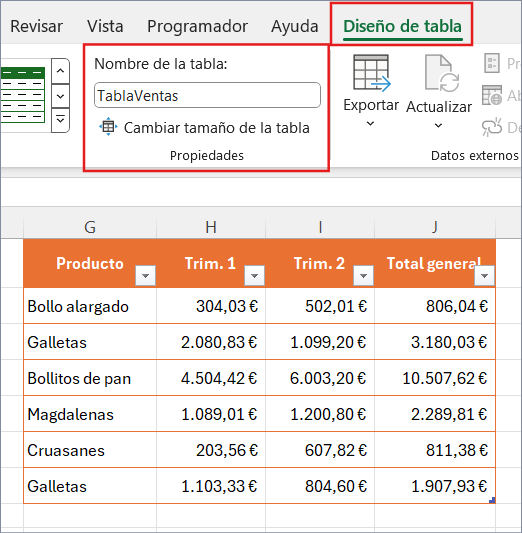Screen dimensions: 522x533
Task: Click the cell 502,01 €
Action: point(320,306)
